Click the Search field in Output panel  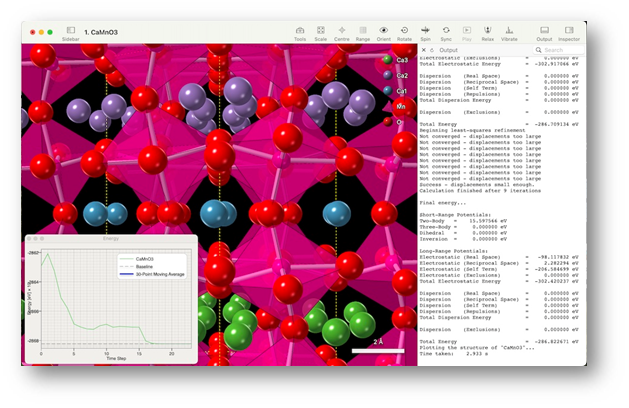tap(578, 49)
